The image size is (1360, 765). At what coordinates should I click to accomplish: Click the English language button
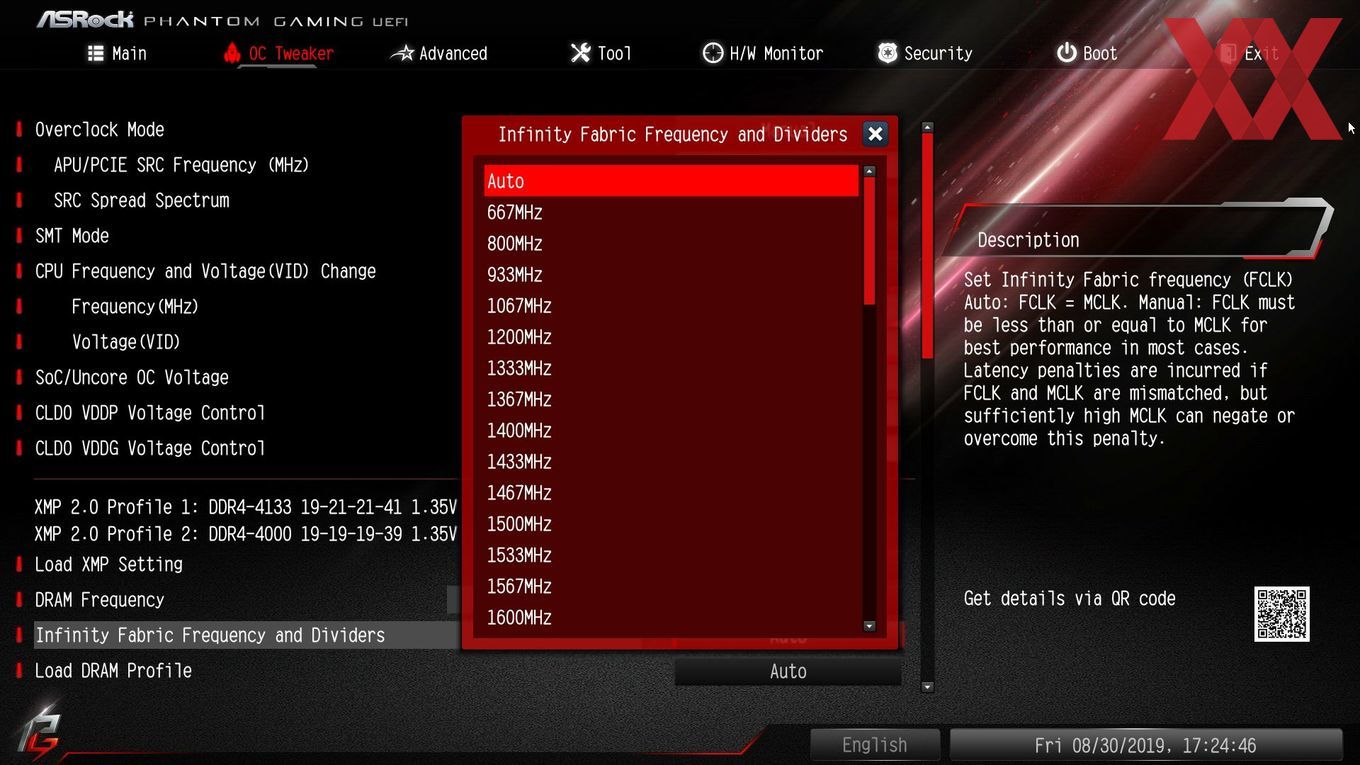click(875, 745)
